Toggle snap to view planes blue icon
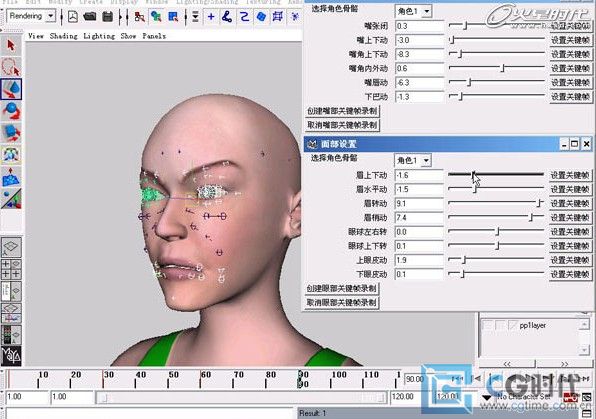This screenshot has width=596, height=419. tap(261, 16)
